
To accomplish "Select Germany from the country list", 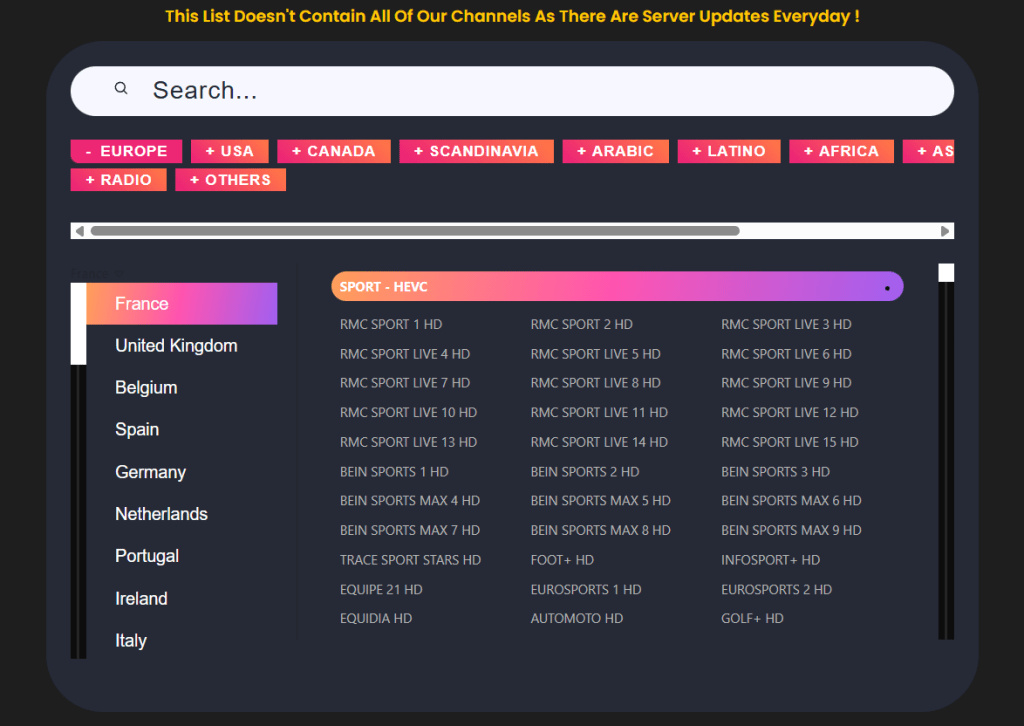I will tap(150, 471).
